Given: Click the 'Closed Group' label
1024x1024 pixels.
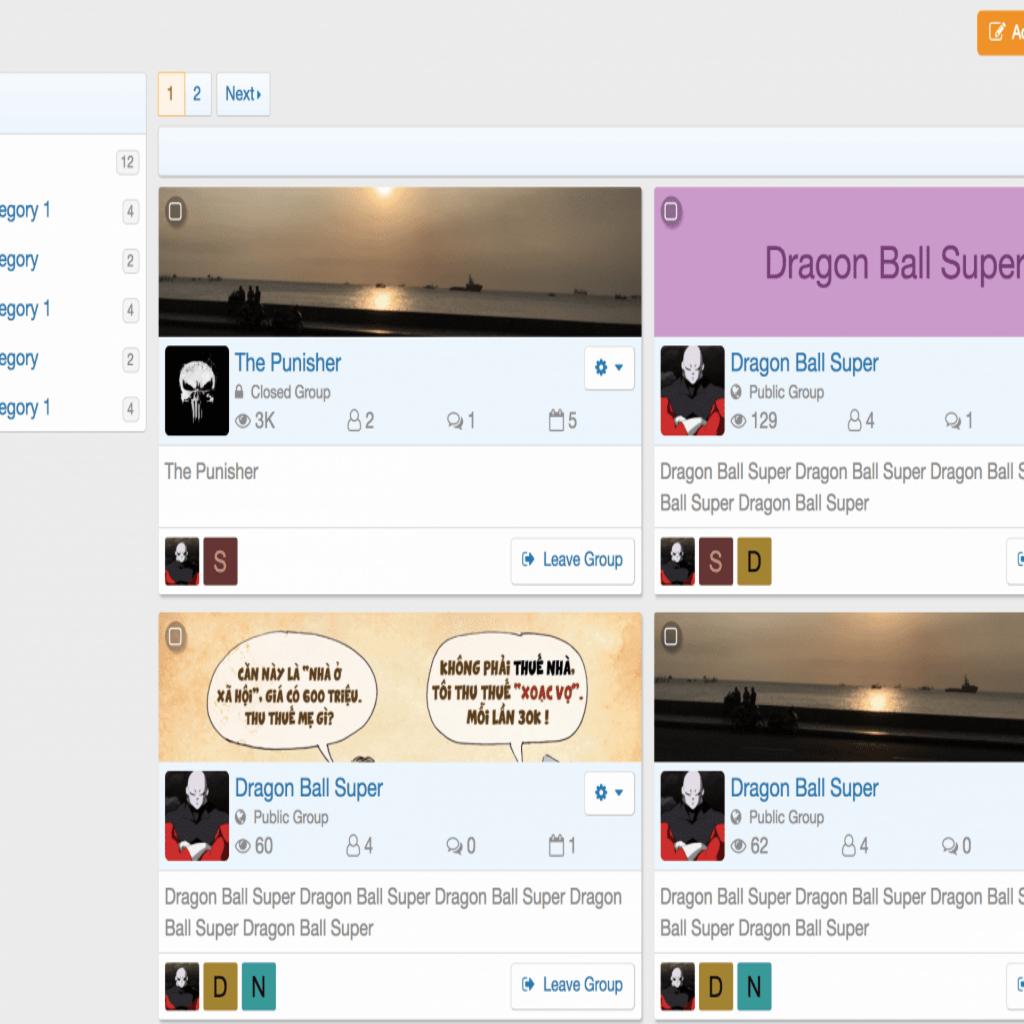Looking at the screenshot, I should pos(291,392).
